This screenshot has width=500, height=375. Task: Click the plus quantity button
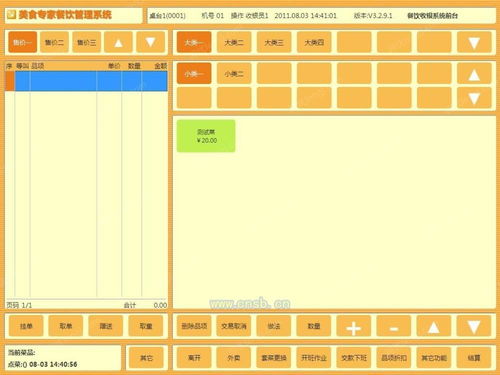point(354,326)
